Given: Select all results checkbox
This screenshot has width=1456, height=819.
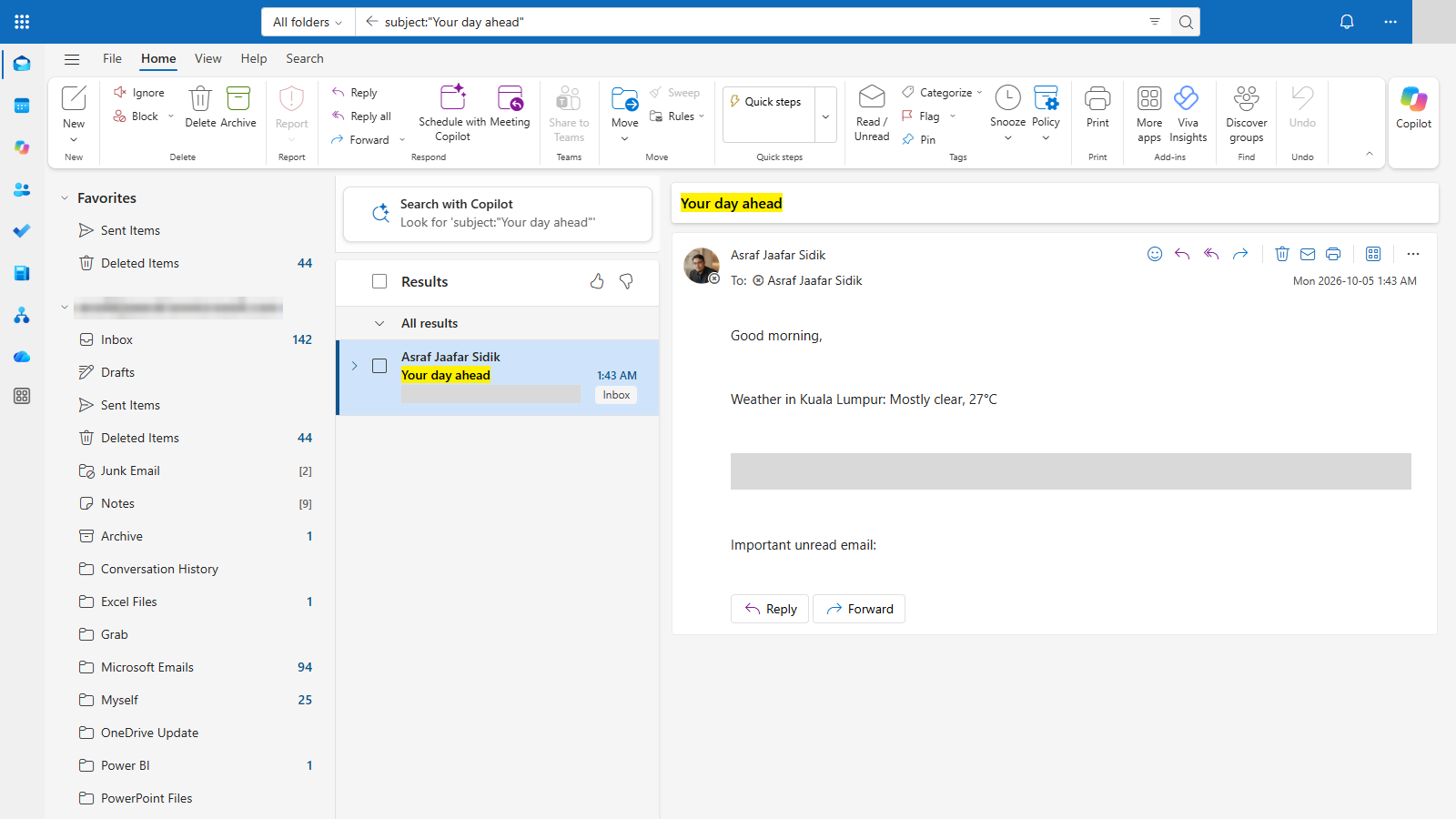Looking at the screenshot, I should pos(379,281).
